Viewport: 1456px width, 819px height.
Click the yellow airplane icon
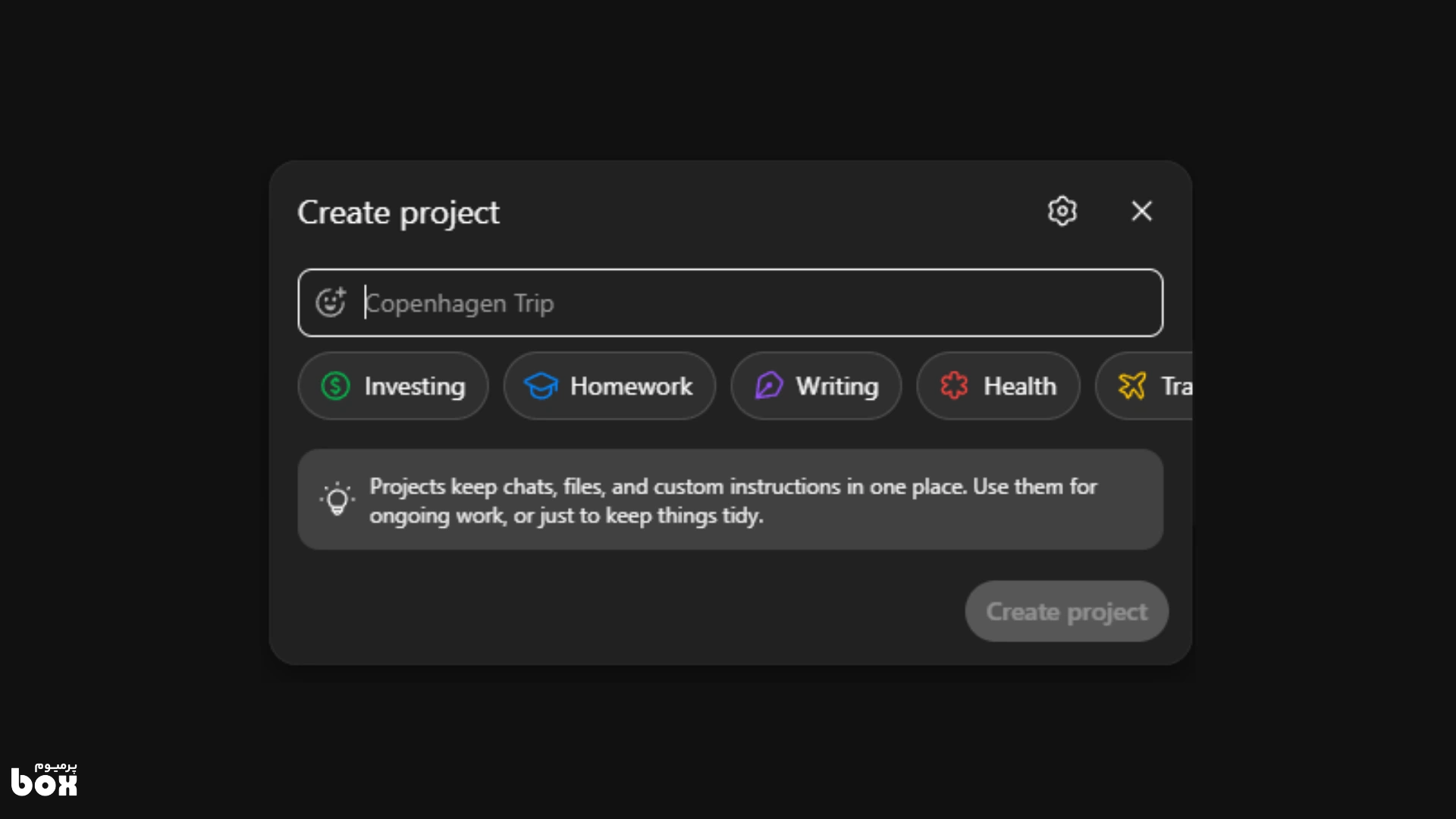(1131, 386)
